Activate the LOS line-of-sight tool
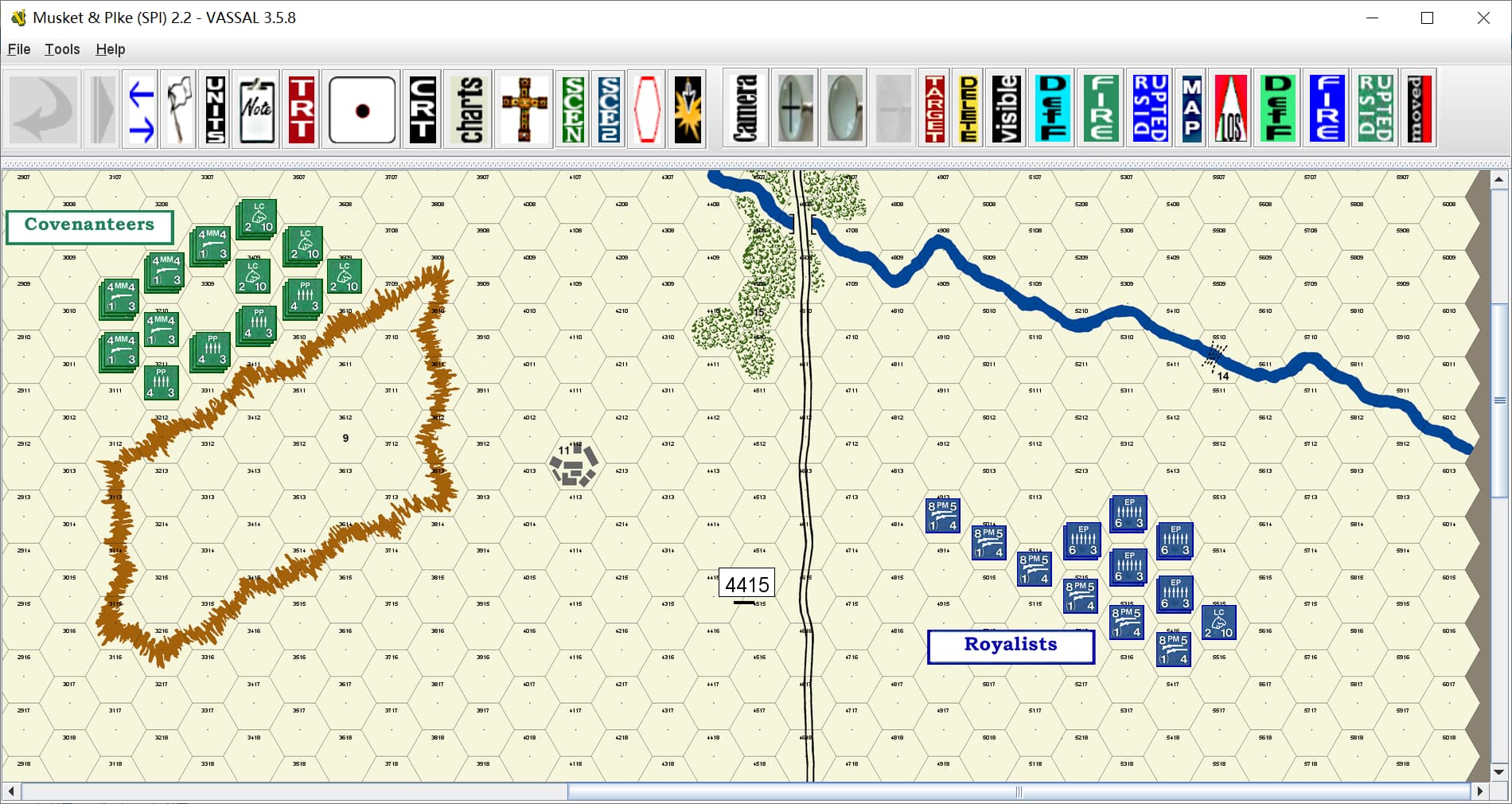The image size is (1512, 804). click(1230, 109)
